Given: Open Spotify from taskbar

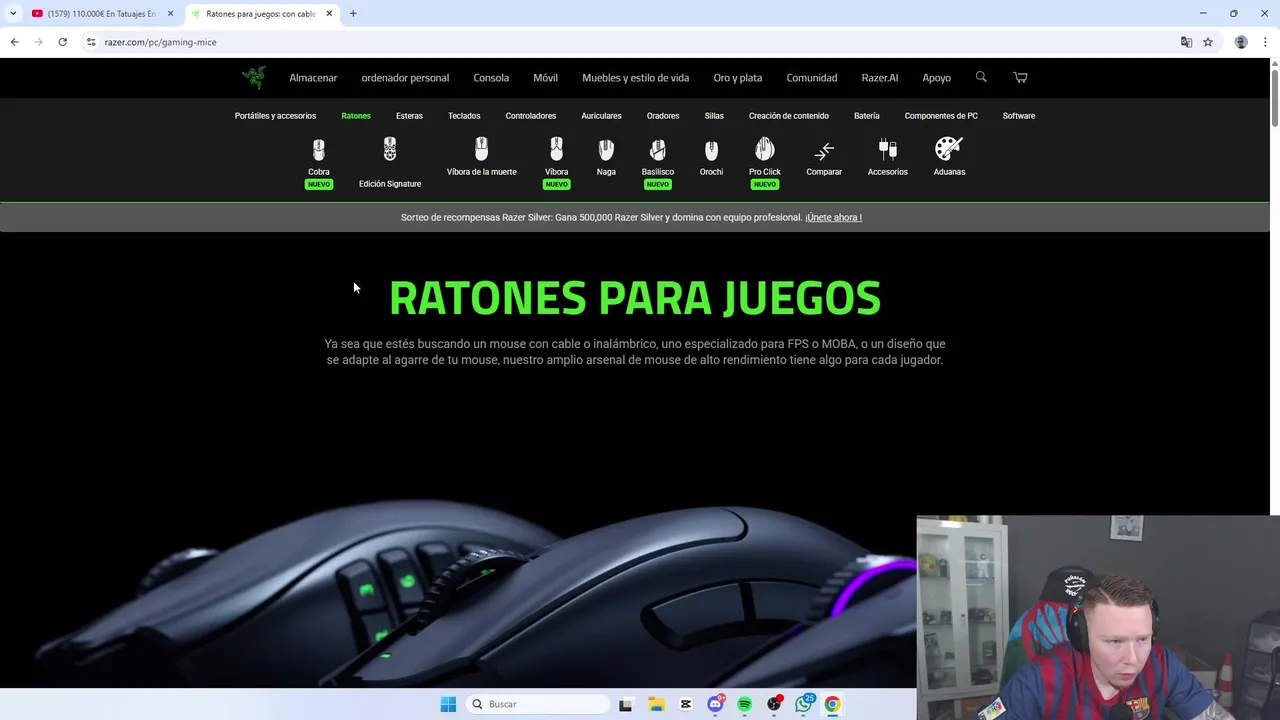Looking at the screenshot, I should point(745,704).
